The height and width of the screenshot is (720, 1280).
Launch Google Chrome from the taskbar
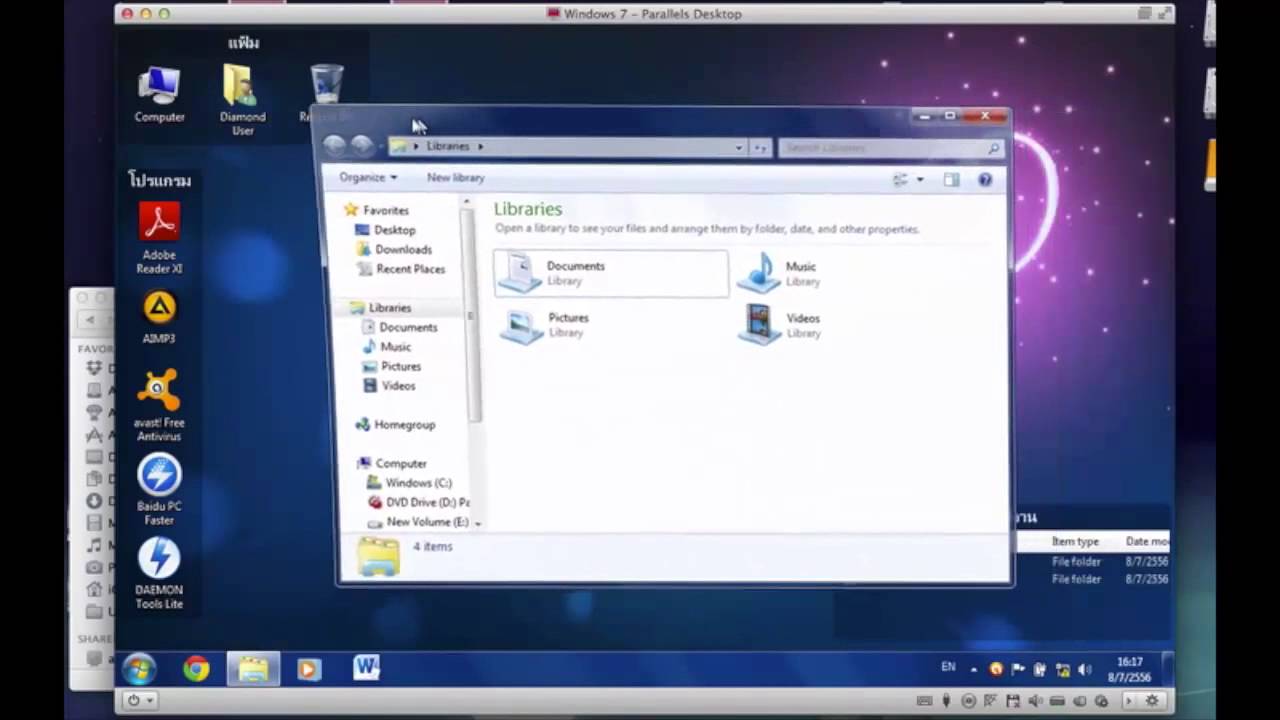196,669
